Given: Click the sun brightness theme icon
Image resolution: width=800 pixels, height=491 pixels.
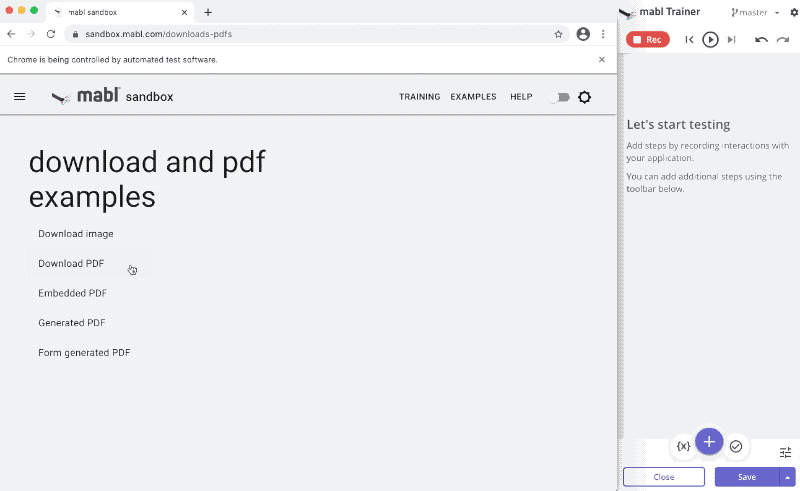Looking at the screenshot, I should tap(585, 97).
